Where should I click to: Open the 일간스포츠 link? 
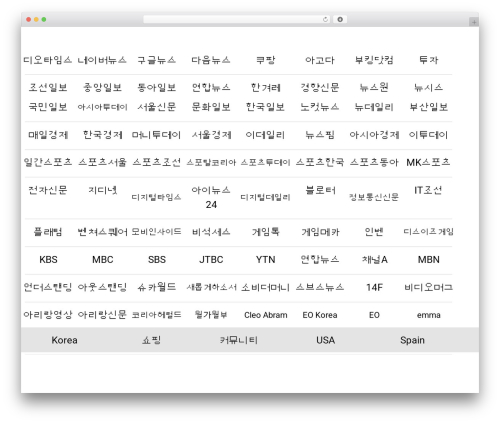point(48,162)
